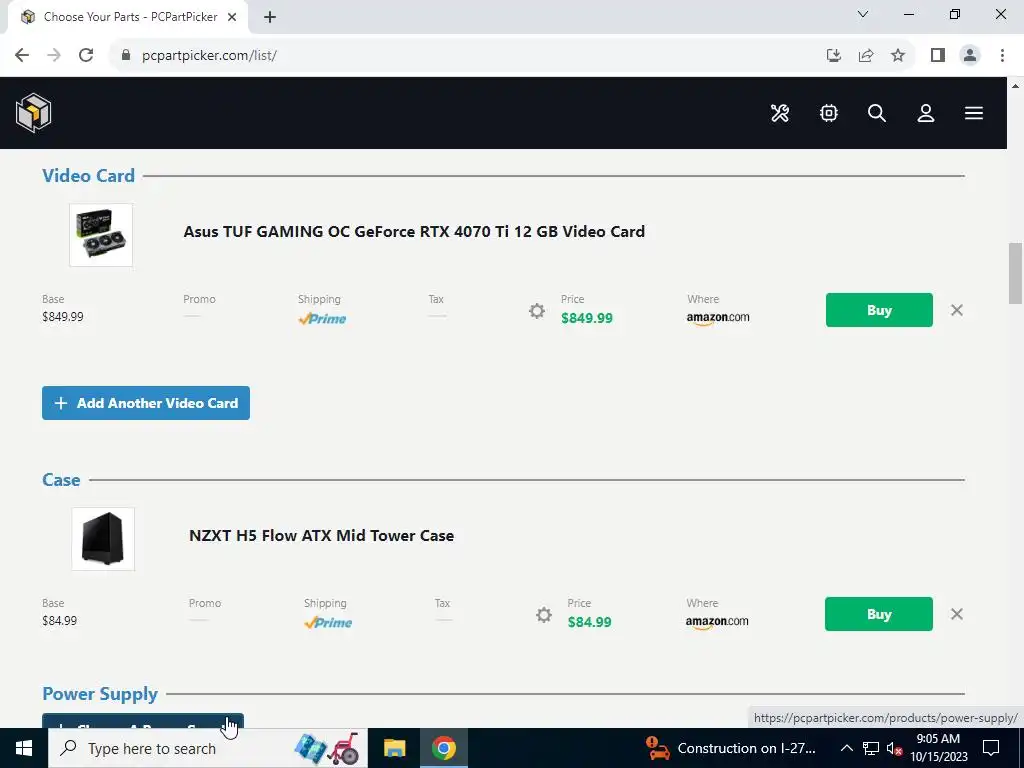This screenshot has height=768, width=1024.
Task: Buy the NZXT H5 Flow case
Action: 878,614
